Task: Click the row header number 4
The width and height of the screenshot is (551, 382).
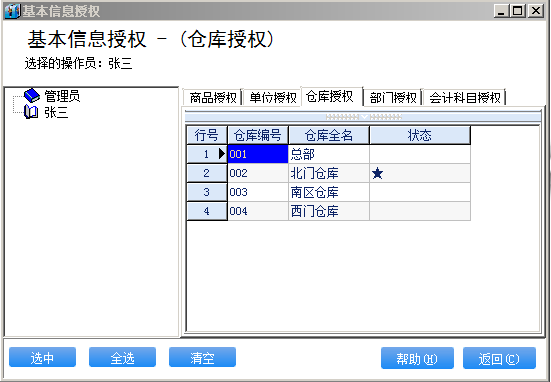Action: [207, 211]
